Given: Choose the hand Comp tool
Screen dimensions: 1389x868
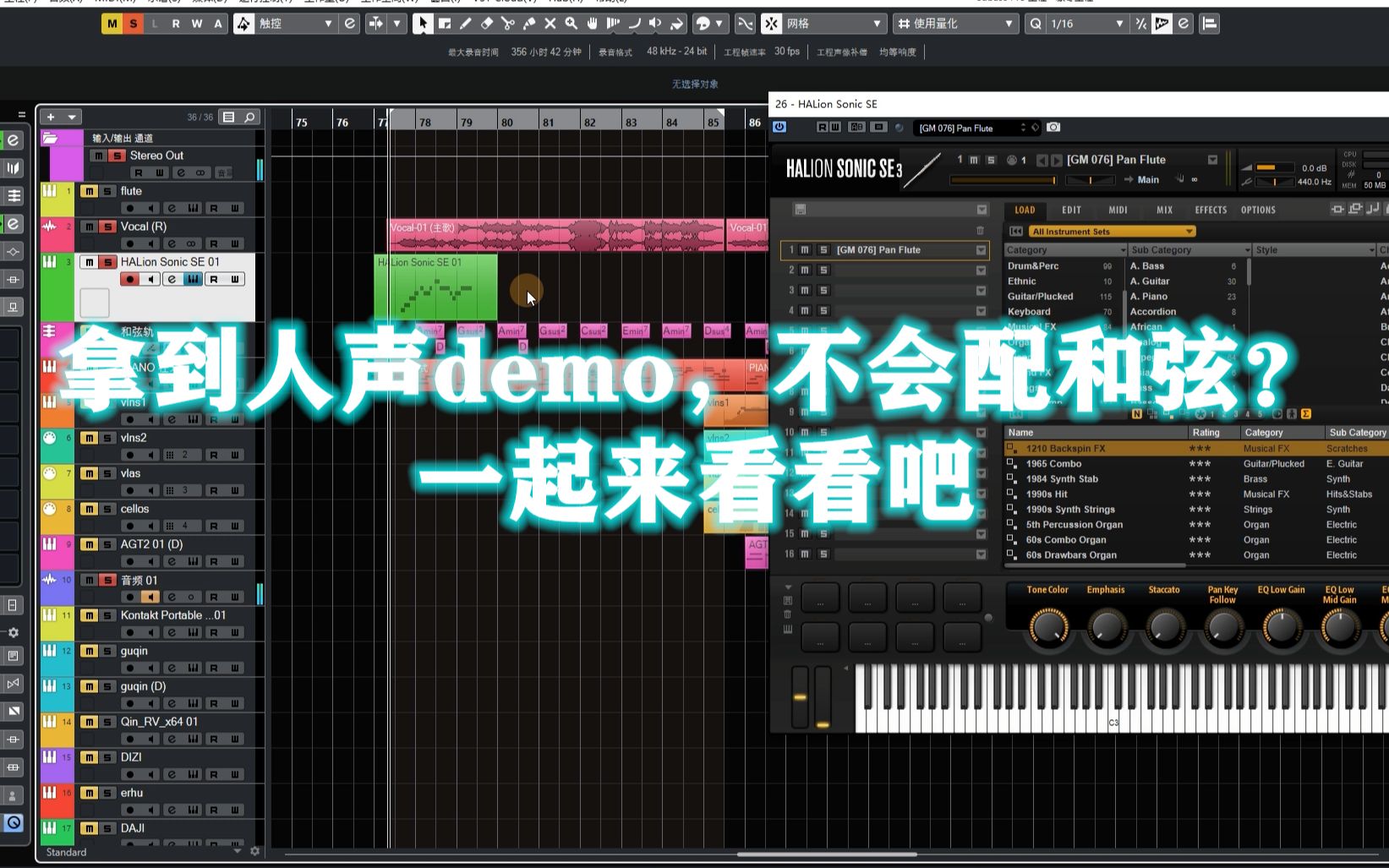Looking at the screenshot, I should coord(593,24).
